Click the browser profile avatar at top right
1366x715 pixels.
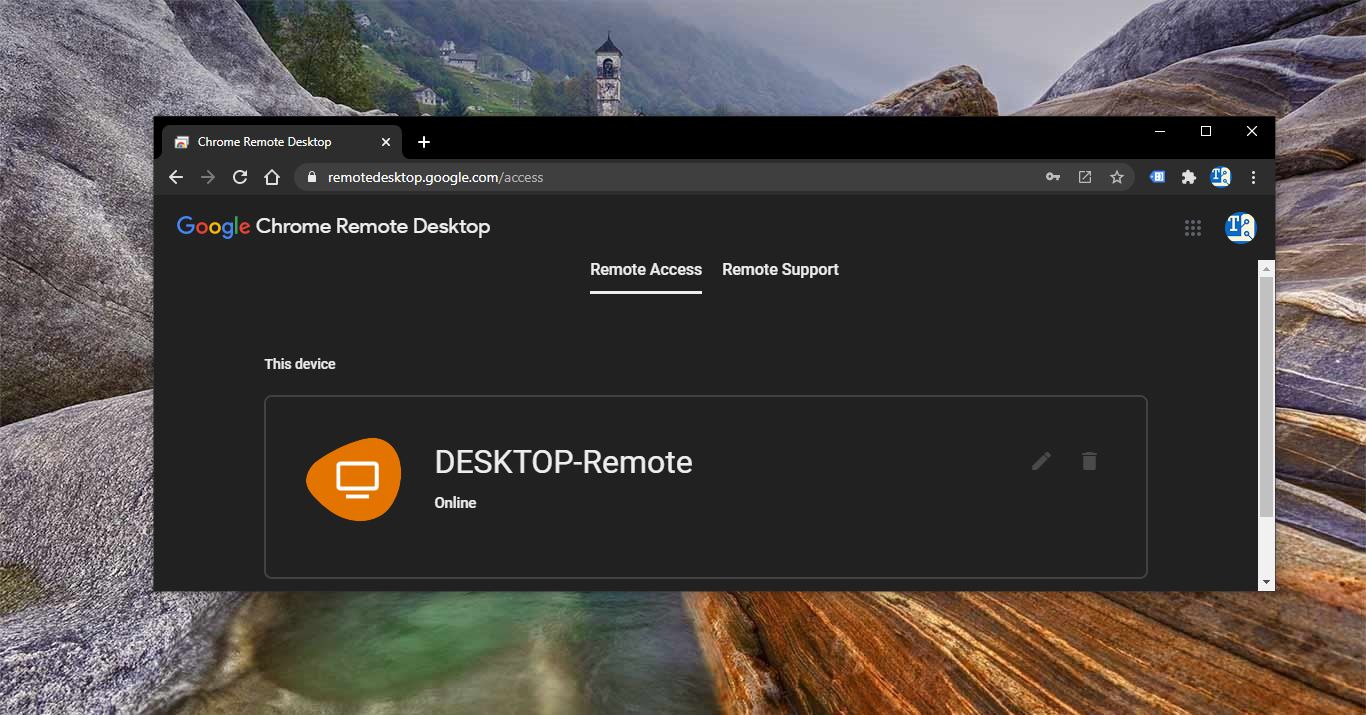pyautogui.click(x=1220, y=176)
